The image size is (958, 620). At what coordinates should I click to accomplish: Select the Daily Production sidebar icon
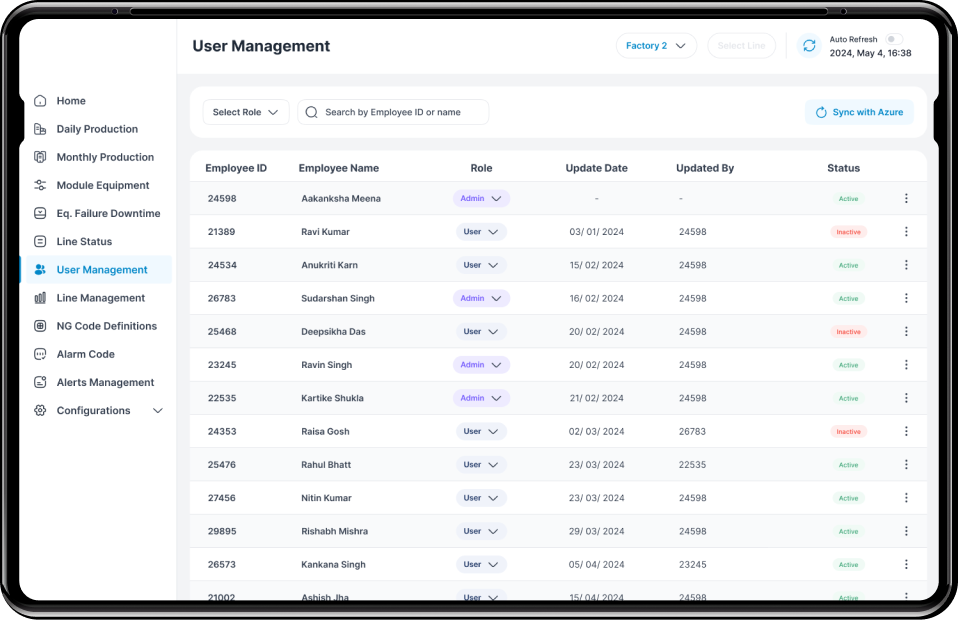[x=41, y=129]
